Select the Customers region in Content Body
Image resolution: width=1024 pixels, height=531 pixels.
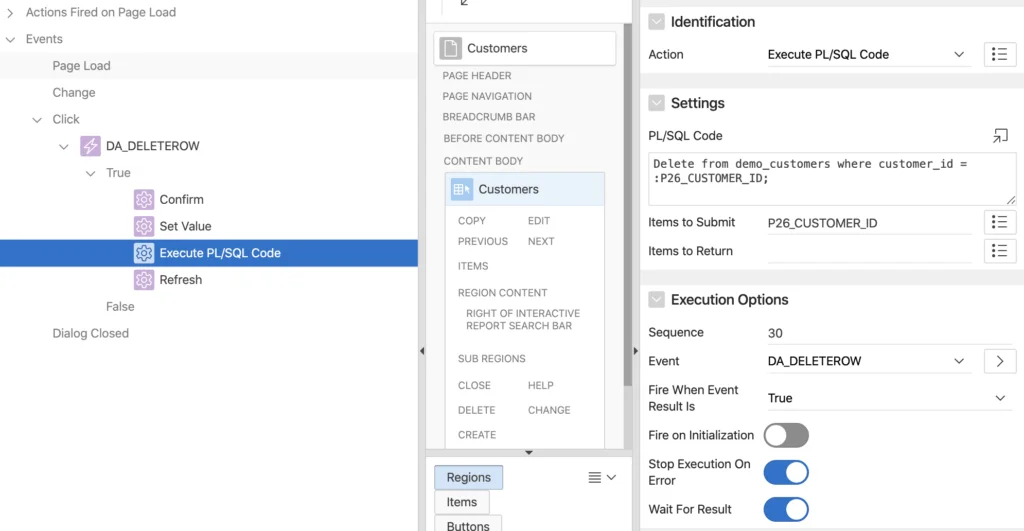[524, 189]
